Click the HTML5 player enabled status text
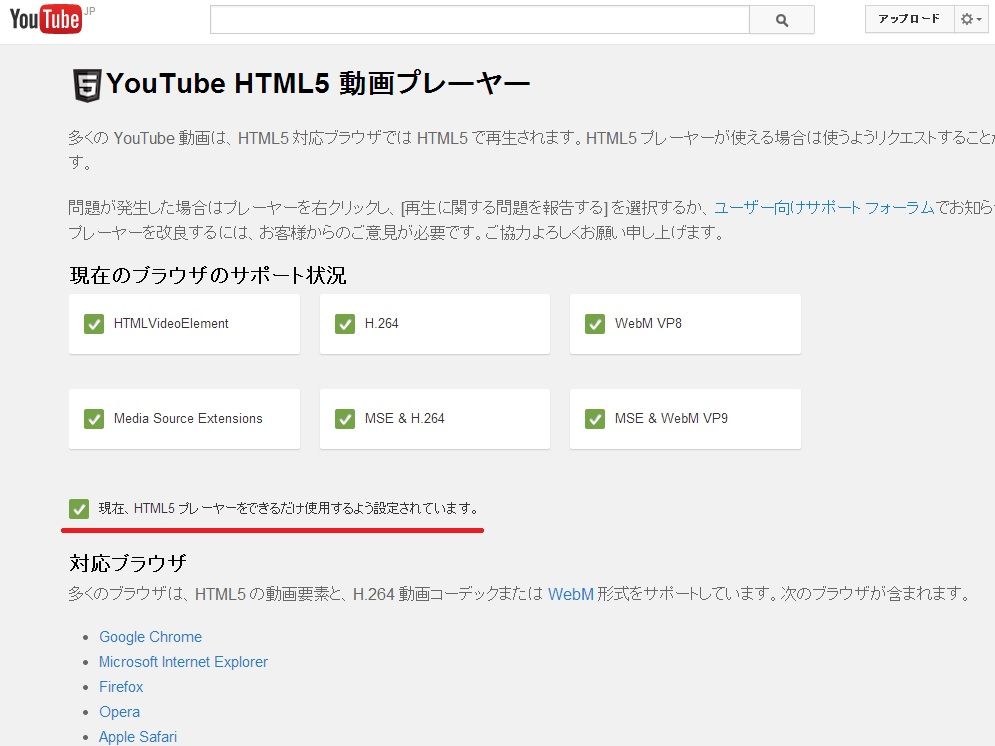Image resolution: width=995 pixels, height=746 pixels. point(289,509)
